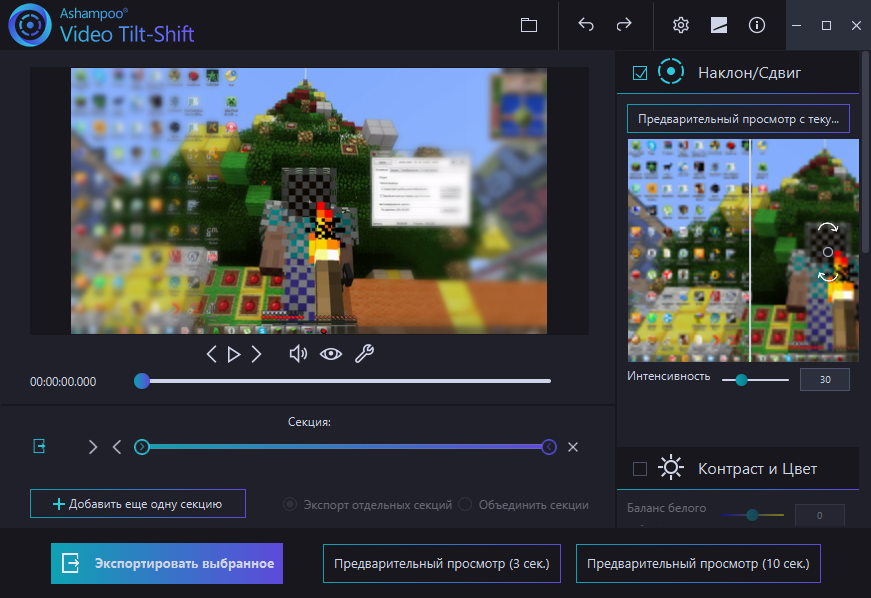This screenshot has height=598, width=871.
Task: Click the vertical split line in preview
Action: click(750, 250)
